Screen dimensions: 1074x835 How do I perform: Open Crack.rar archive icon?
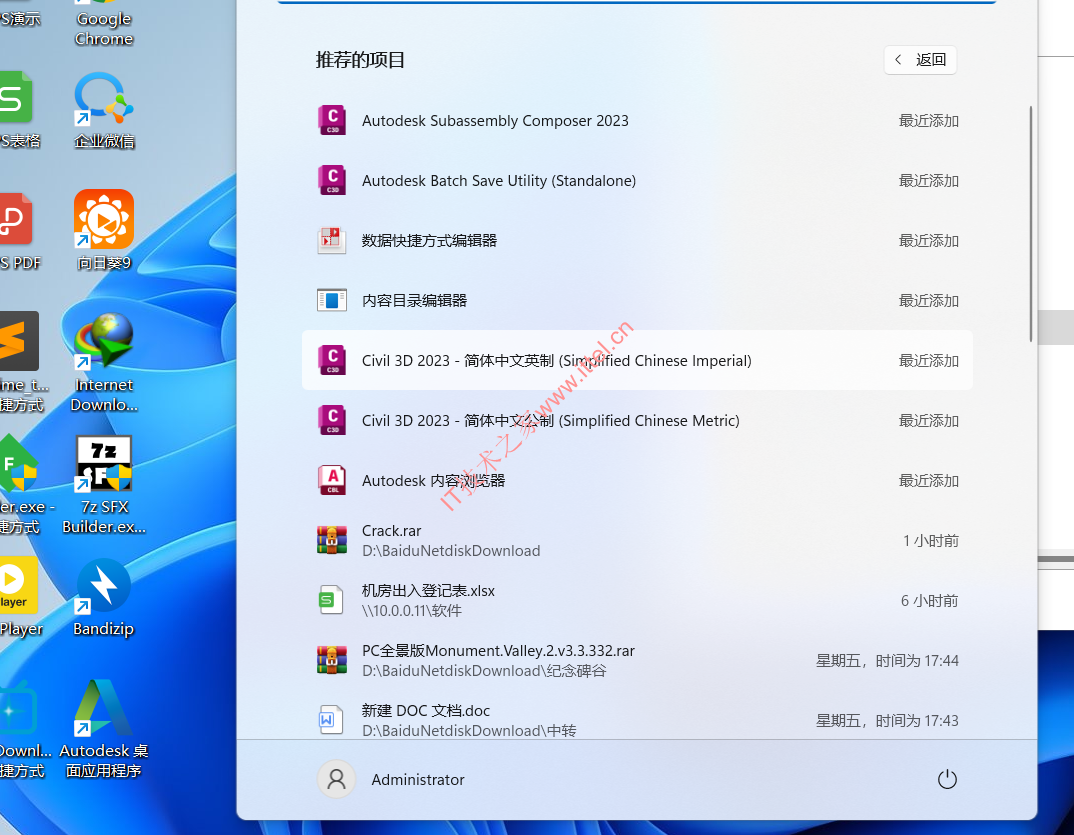pos(332,540)
